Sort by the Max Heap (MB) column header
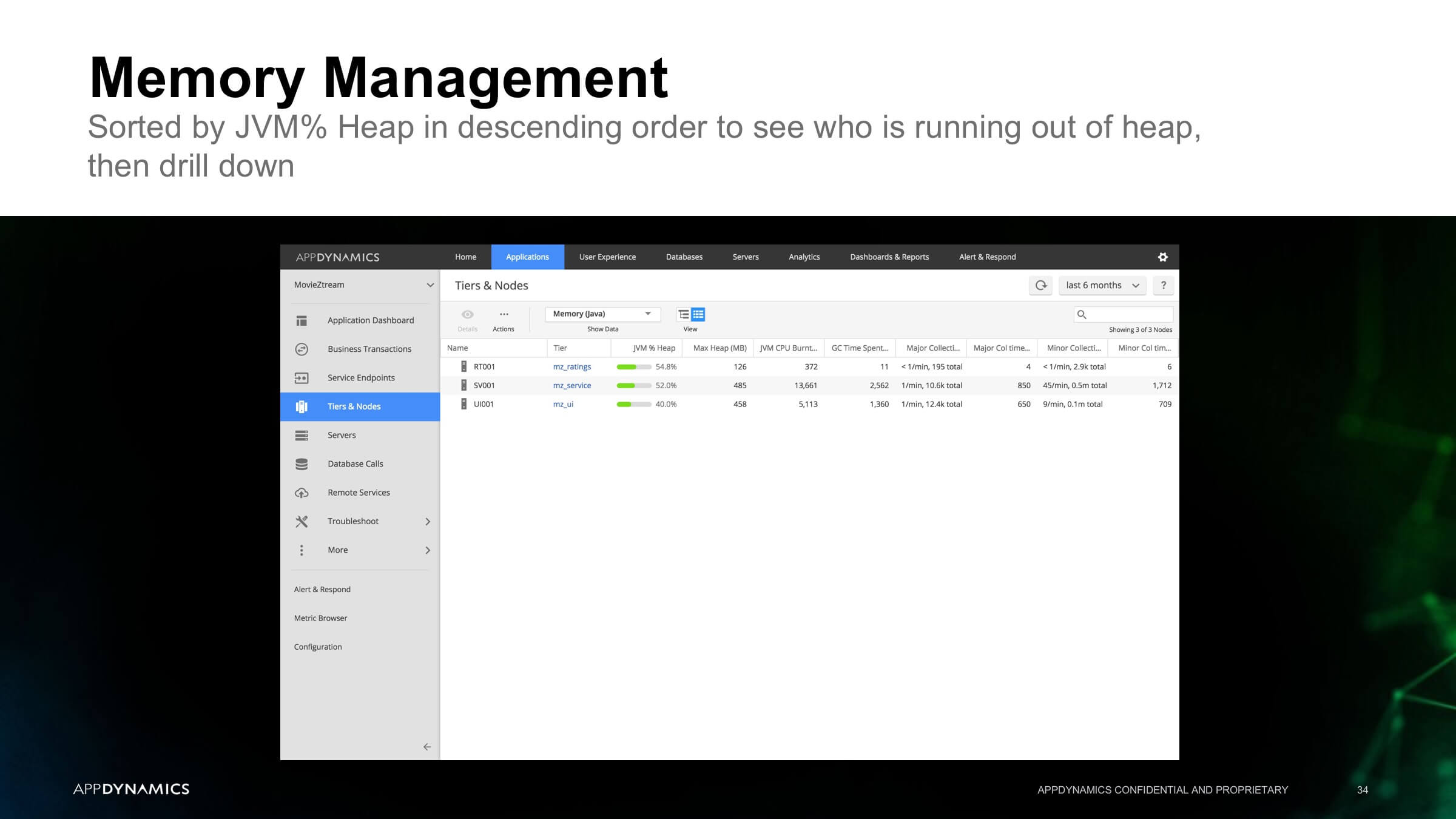Viewport: 1456px width, 819px height. pyautogui.click(x=718, y=348)
